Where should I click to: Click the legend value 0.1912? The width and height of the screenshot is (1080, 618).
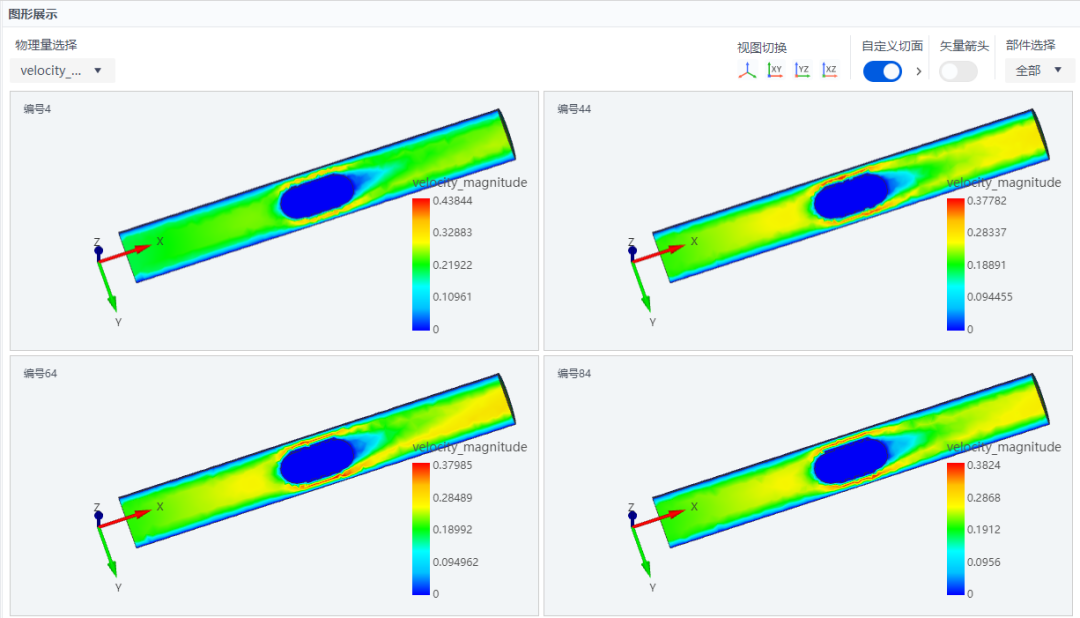(984, 529)
